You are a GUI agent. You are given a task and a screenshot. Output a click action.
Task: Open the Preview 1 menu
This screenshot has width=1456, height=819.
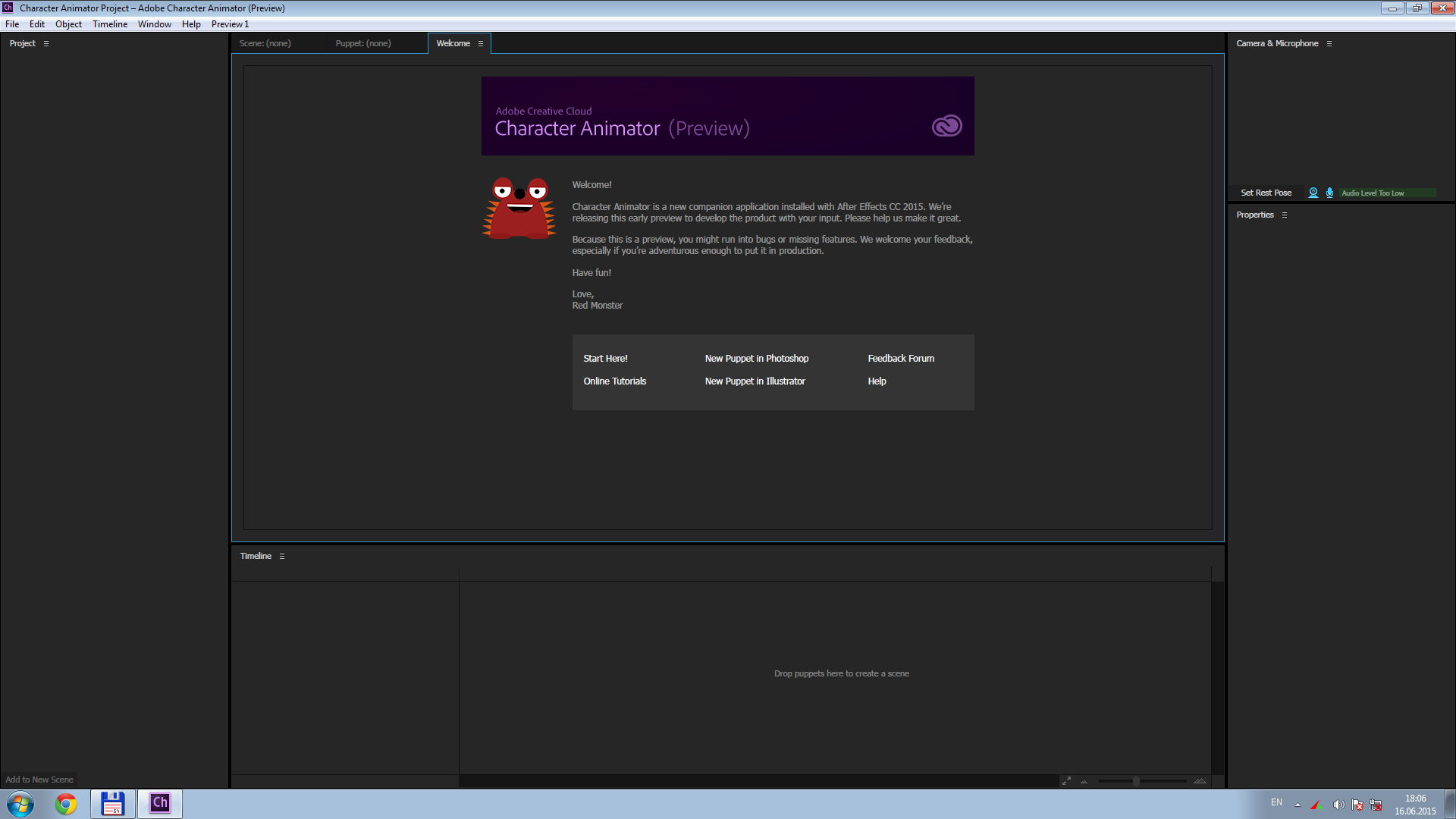coord(230,24)
